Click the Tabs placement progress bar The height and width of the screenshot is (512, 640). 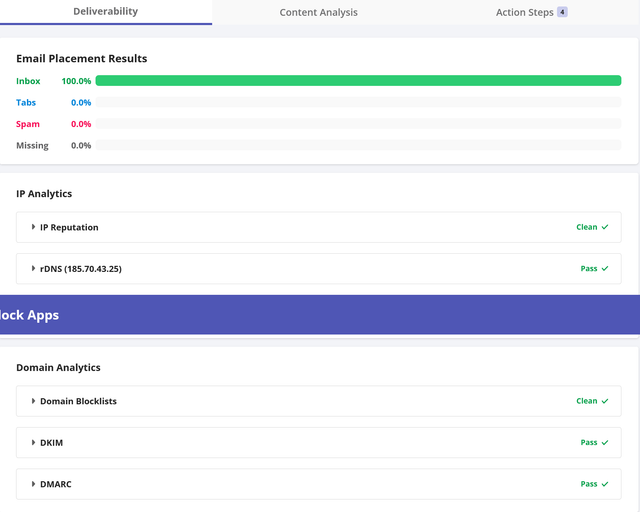click(358, 102)
